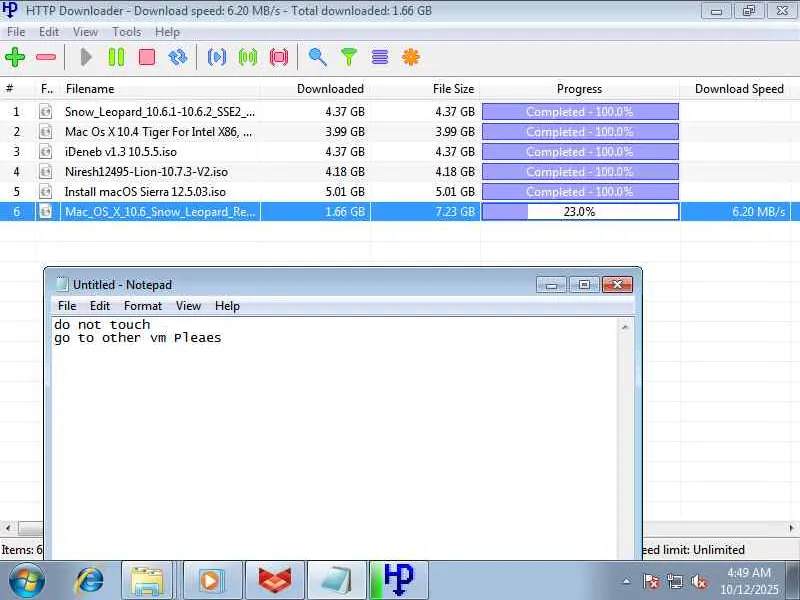Open HTTP Downloader Tools menu
800x600 pixels.
click(127, 32)
